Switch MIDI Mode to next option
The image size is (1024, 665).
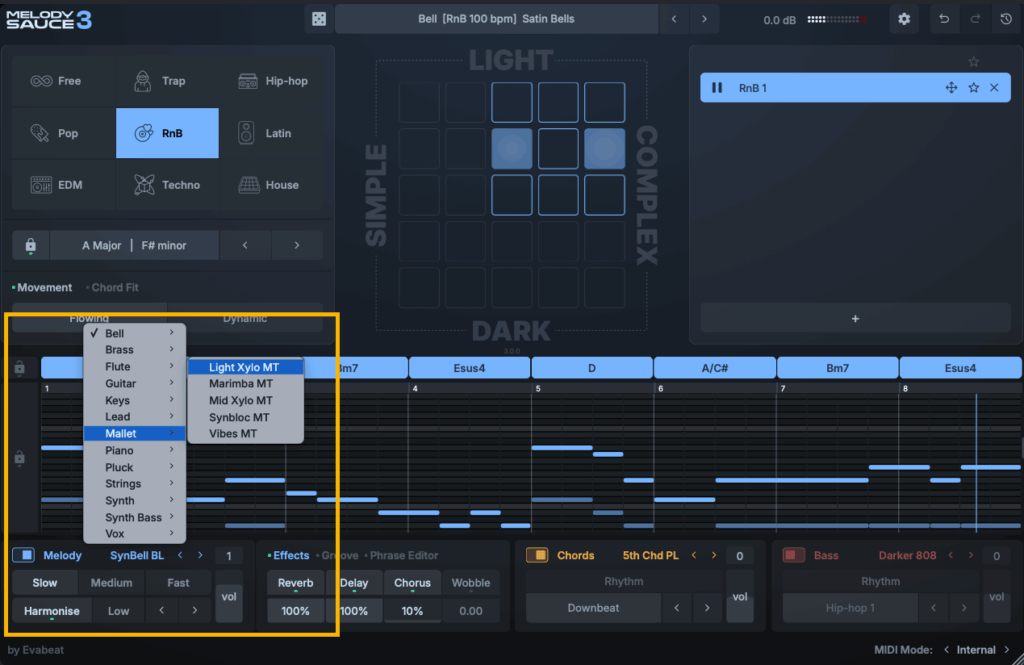tap(1006, 650)
